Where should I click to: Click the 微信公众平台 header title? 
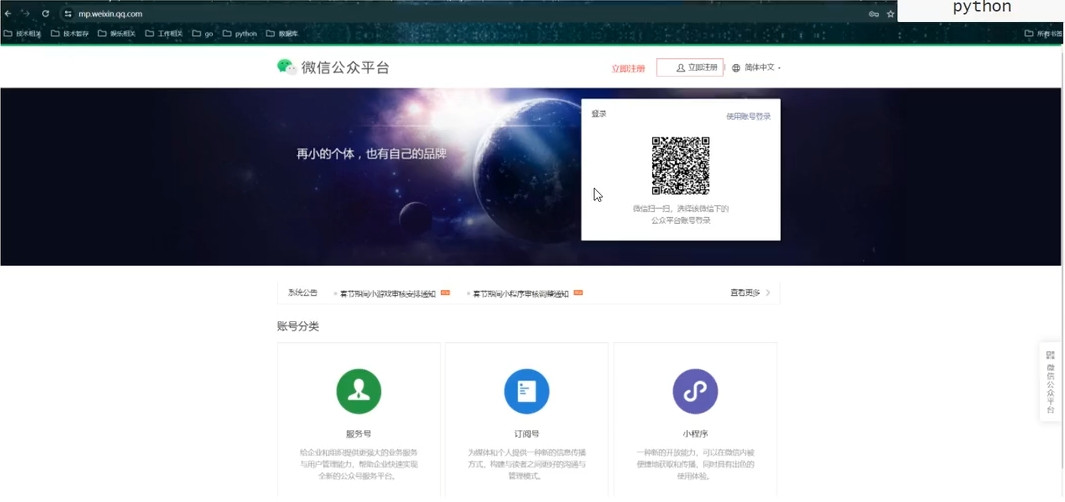[346, 67]
